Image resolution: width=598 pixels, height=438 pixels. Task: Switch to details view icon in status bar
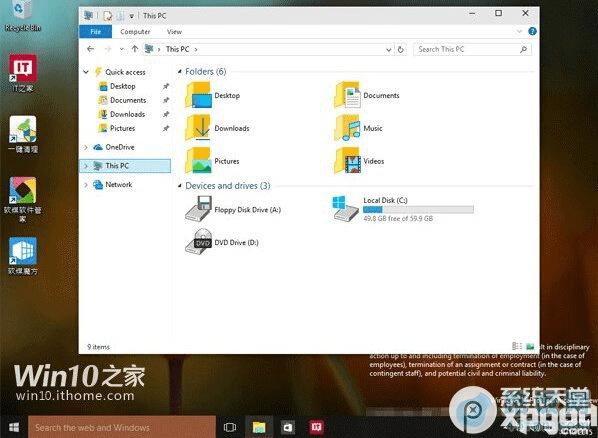(x=516, y=346)
